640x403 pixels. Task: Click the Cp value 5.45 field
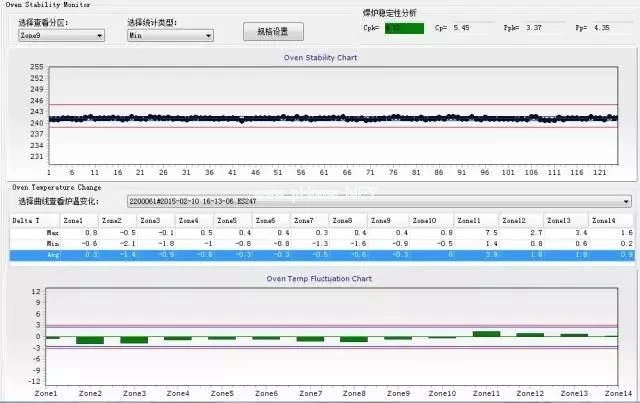pyautogui.click(x=461, y=28)
